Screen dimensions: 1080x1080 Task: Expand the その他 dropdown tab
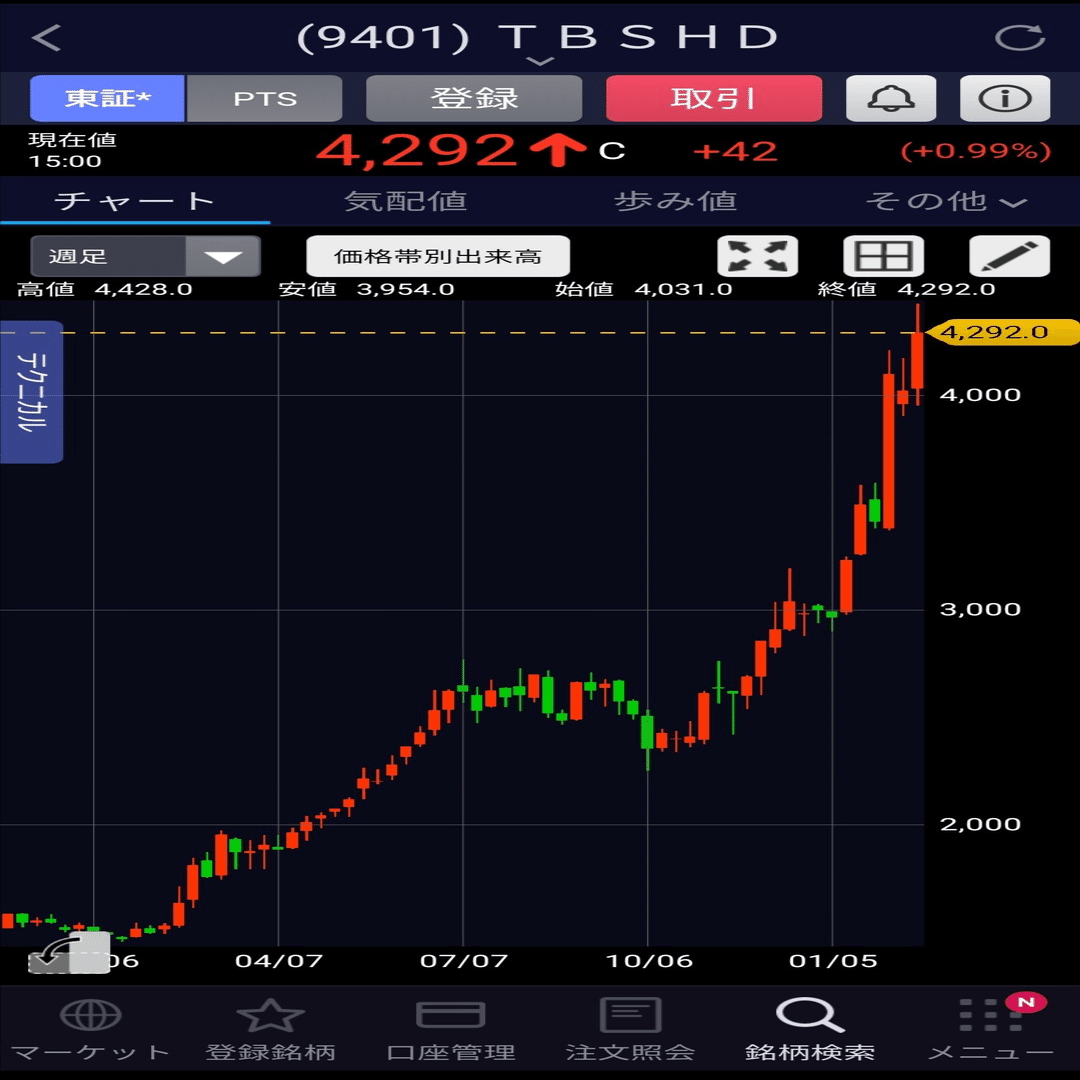[x=945, y=201]
